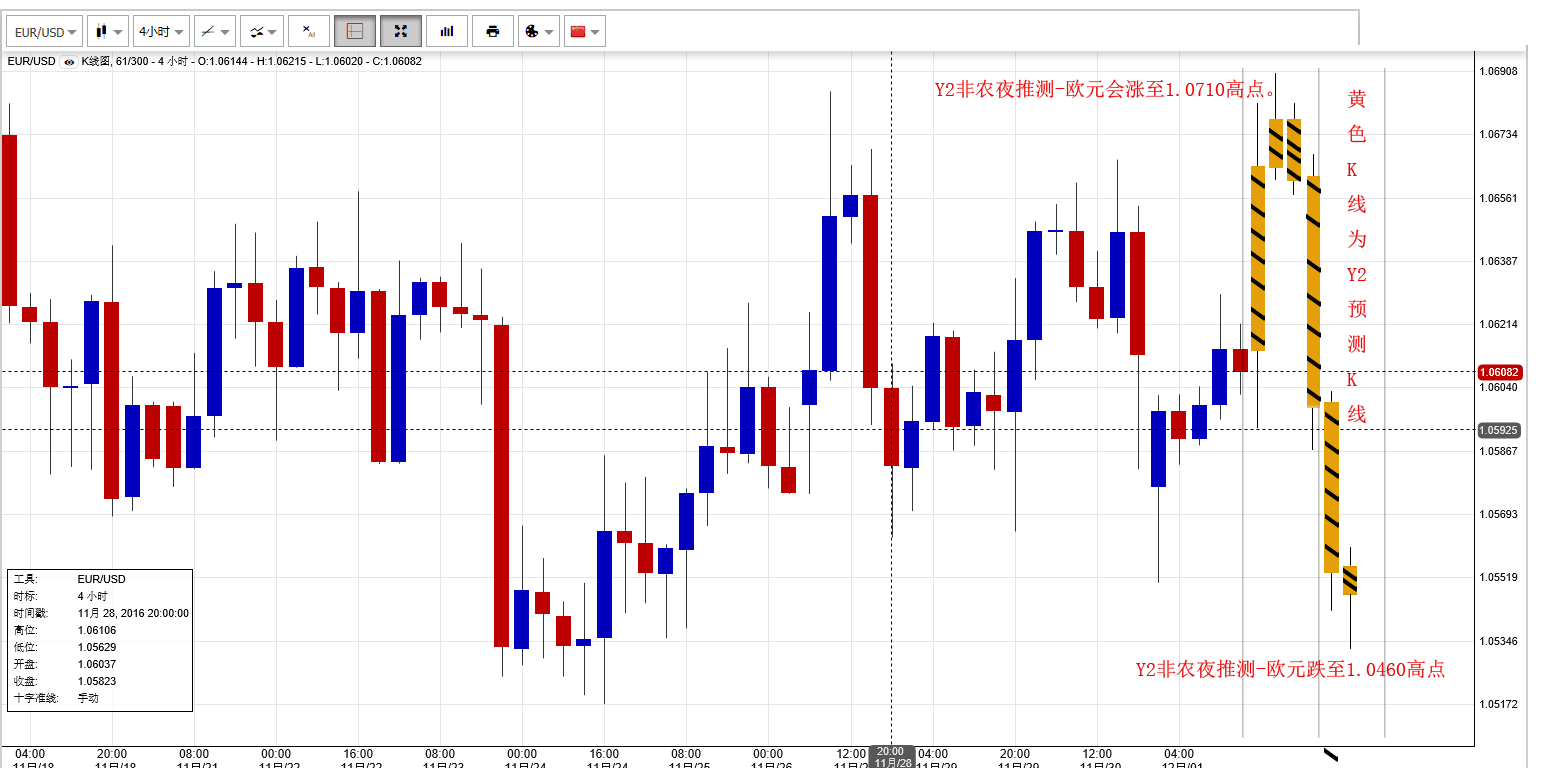This screenshot has width=1560, height=768.
Task: Click the K线图 OHLC info text
Action: pos(251,61)
